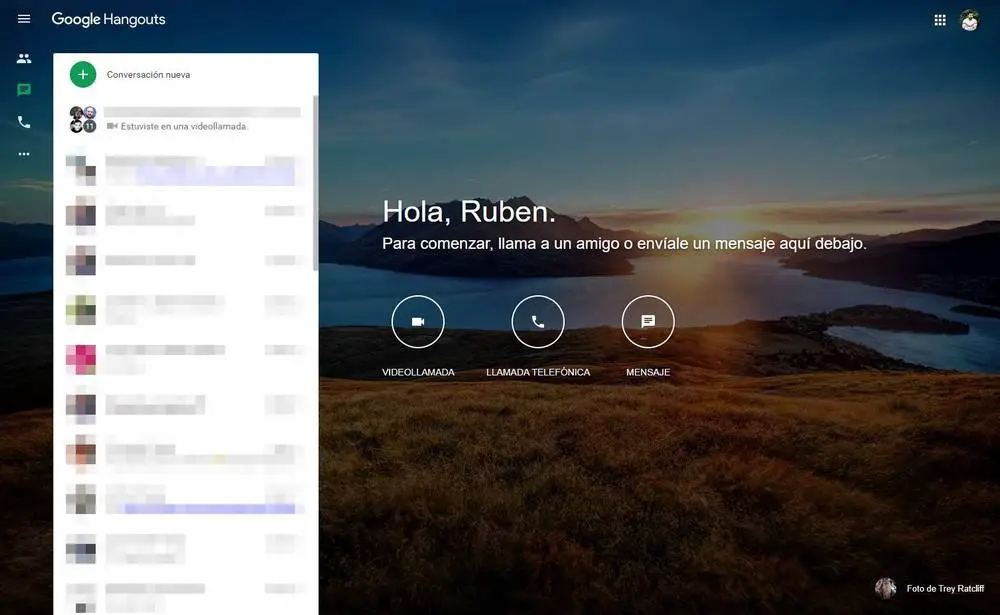Open the account profile avatar
The height and width of the screenshot is (615, 1000).
click(969, 20)
